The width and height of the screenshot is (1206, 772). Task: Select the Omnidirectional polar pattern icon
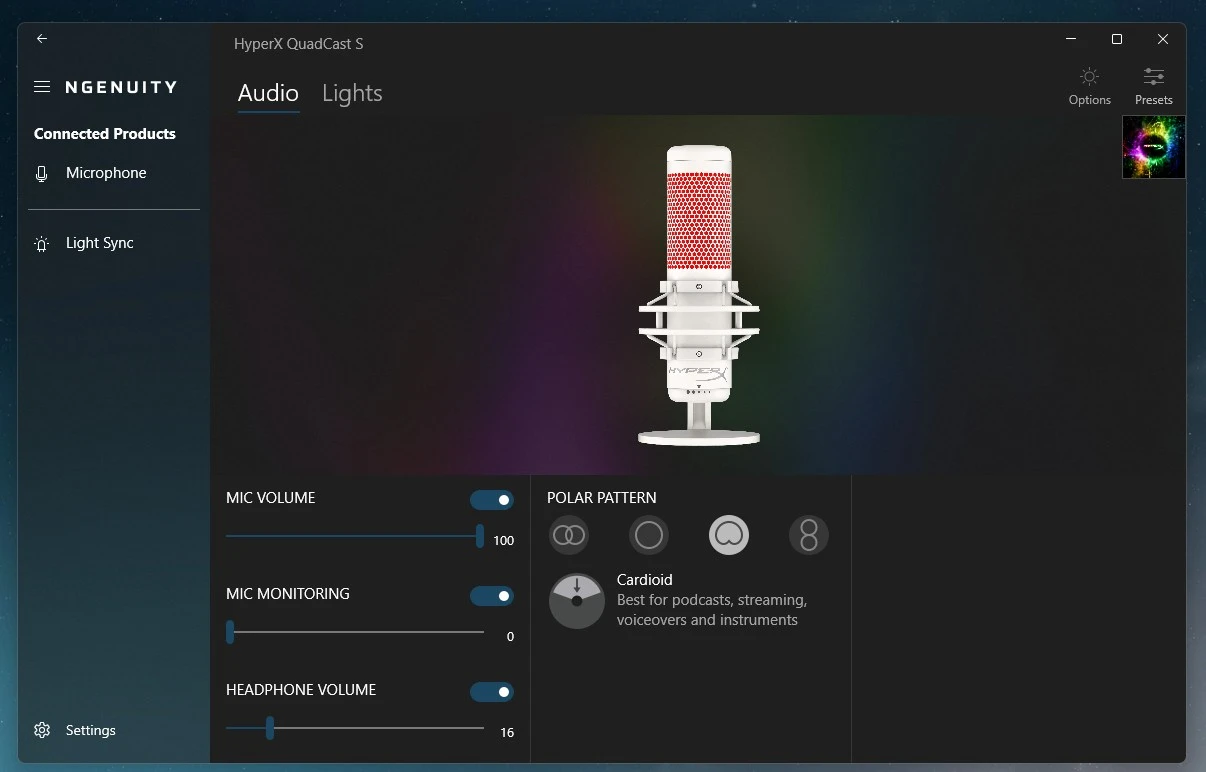[649, 535]
